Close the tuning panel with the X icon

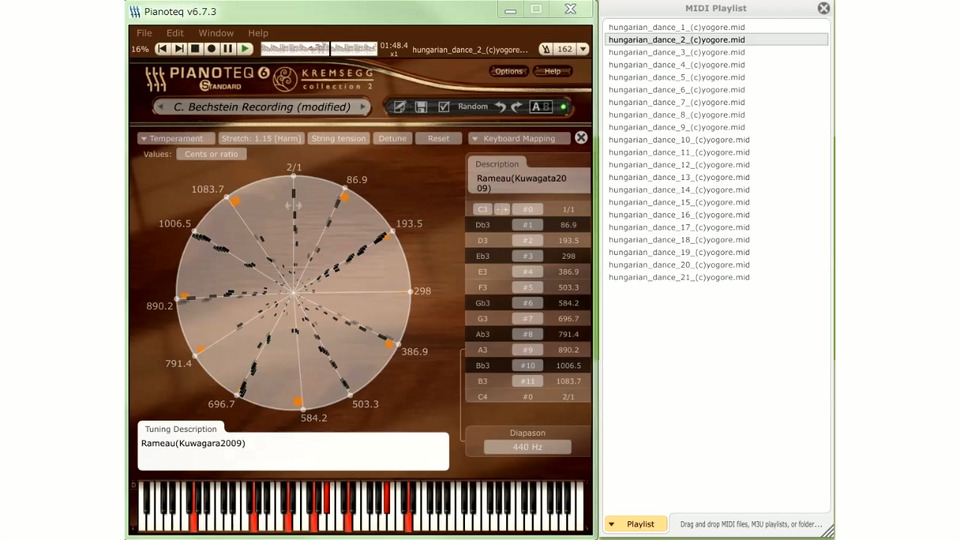point(581,138)
